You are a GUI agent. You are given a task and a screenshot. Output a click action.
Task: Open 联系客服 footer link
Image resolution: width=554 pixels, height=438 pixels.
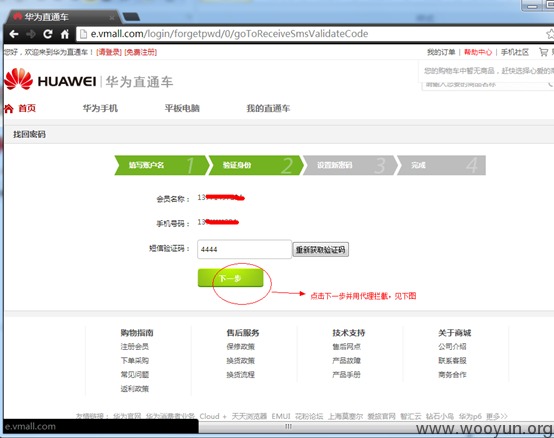pos(453,361)
